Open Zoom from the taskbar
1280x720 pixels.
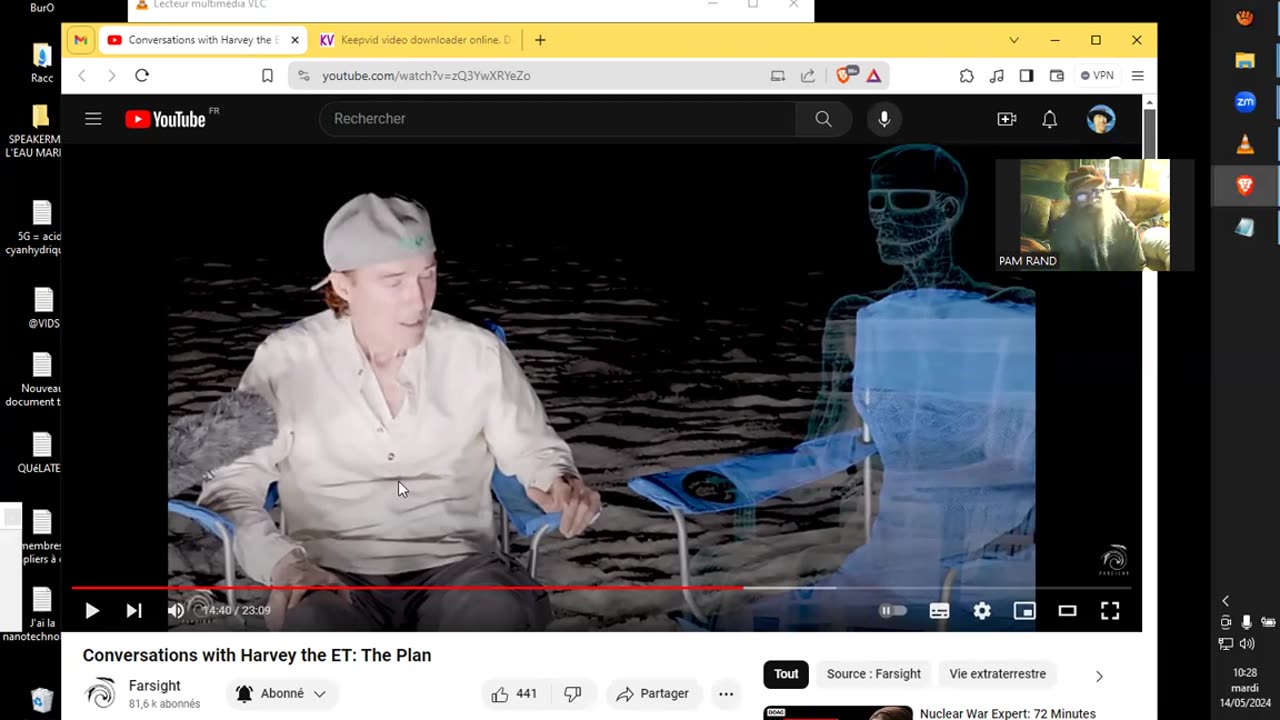[x=1245, y=102]
